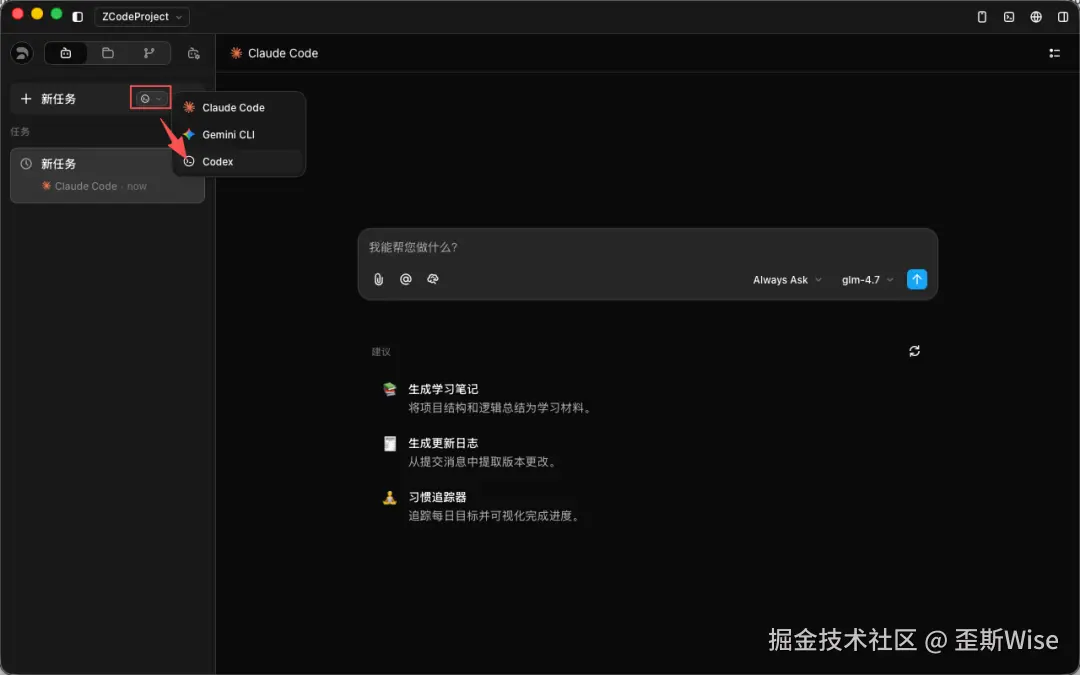Open the terminal icon in title bar
The height and width of the screenshot is (675, 1080).
tap(1008, 17)
